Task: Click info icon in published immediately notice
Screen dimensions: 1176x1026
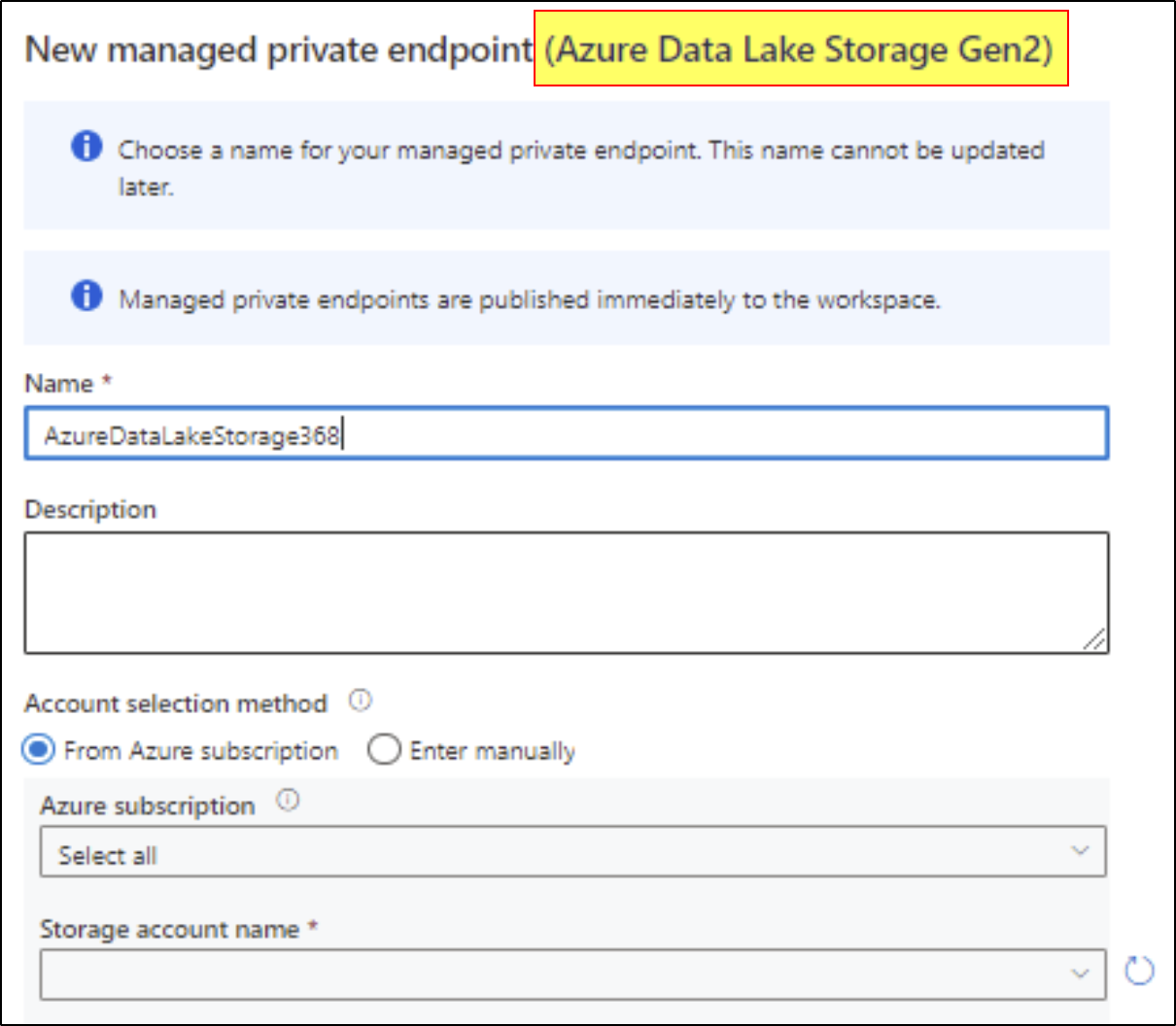Action: click(86, 295)
